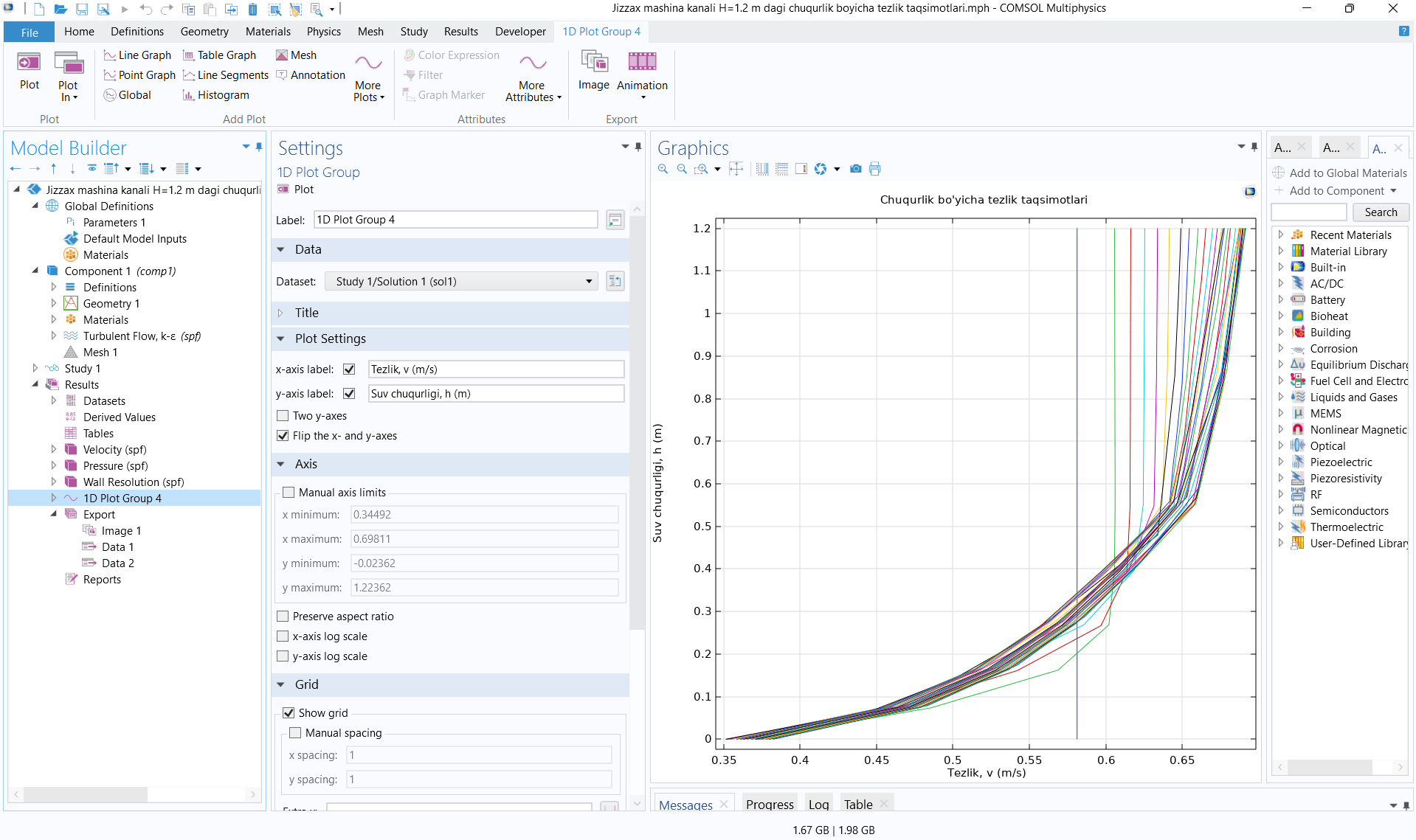Click the Zoom Extents icon in Graphics
1416x840 pixels.
736,169
